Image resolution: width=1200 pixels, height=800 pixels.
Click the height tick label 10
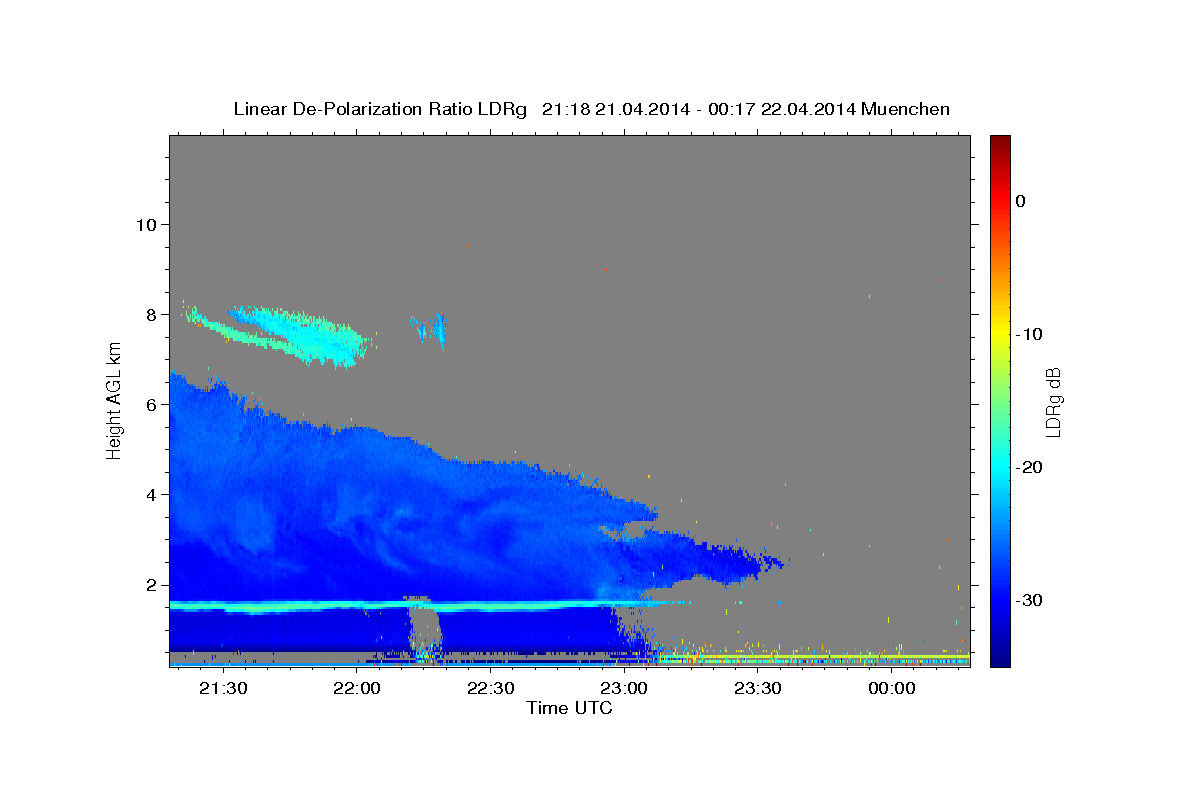pyautogui.click(x=147, y=224)
